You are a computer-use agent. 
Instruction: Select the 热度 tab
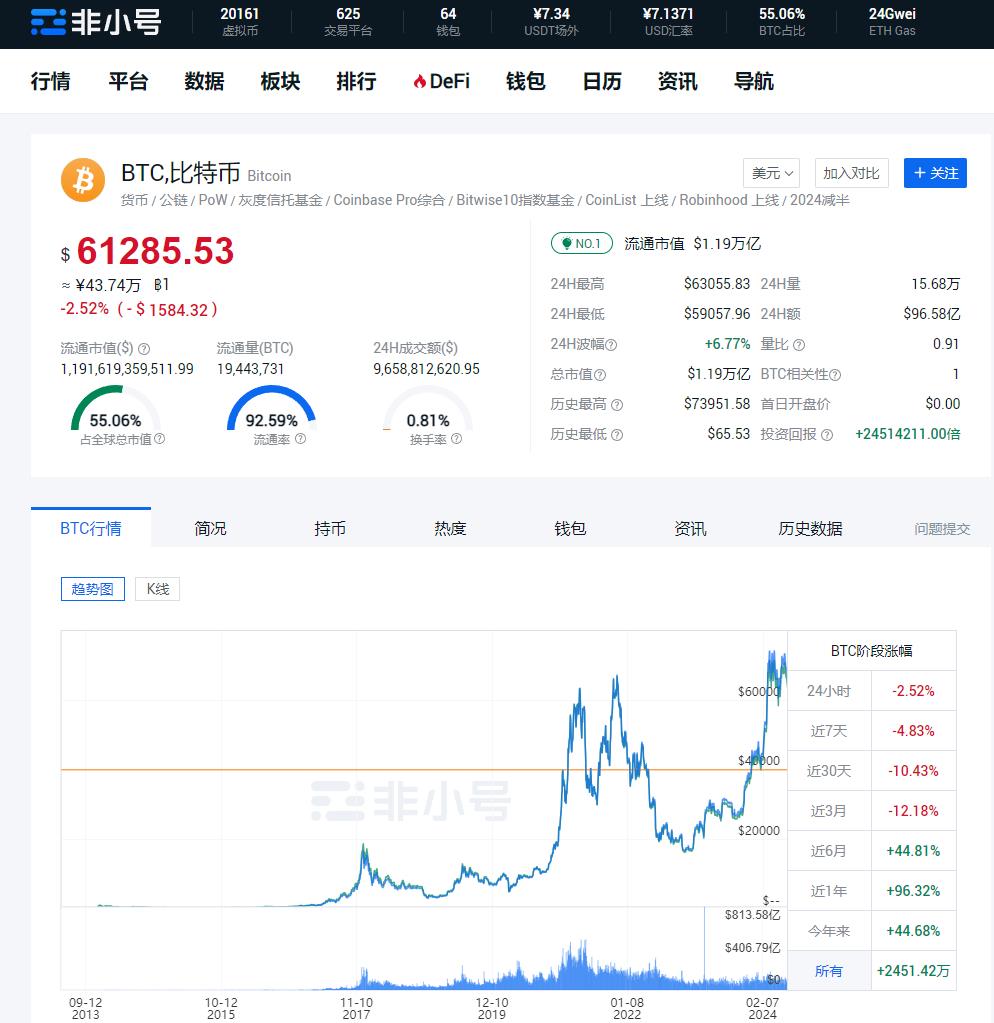point(450,528)
